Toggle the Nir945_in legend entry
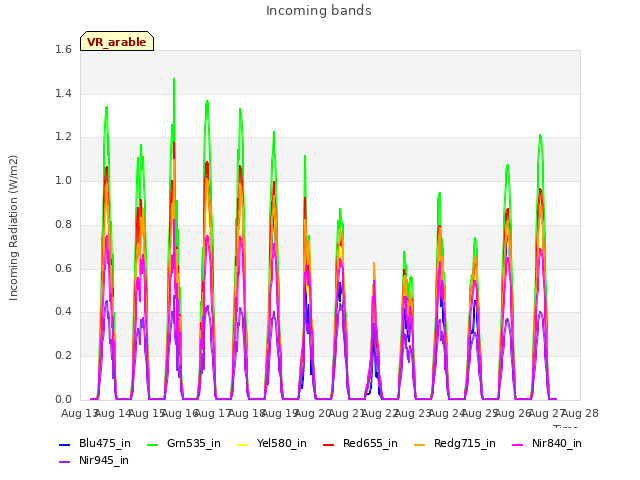 [x=94, y=461]
